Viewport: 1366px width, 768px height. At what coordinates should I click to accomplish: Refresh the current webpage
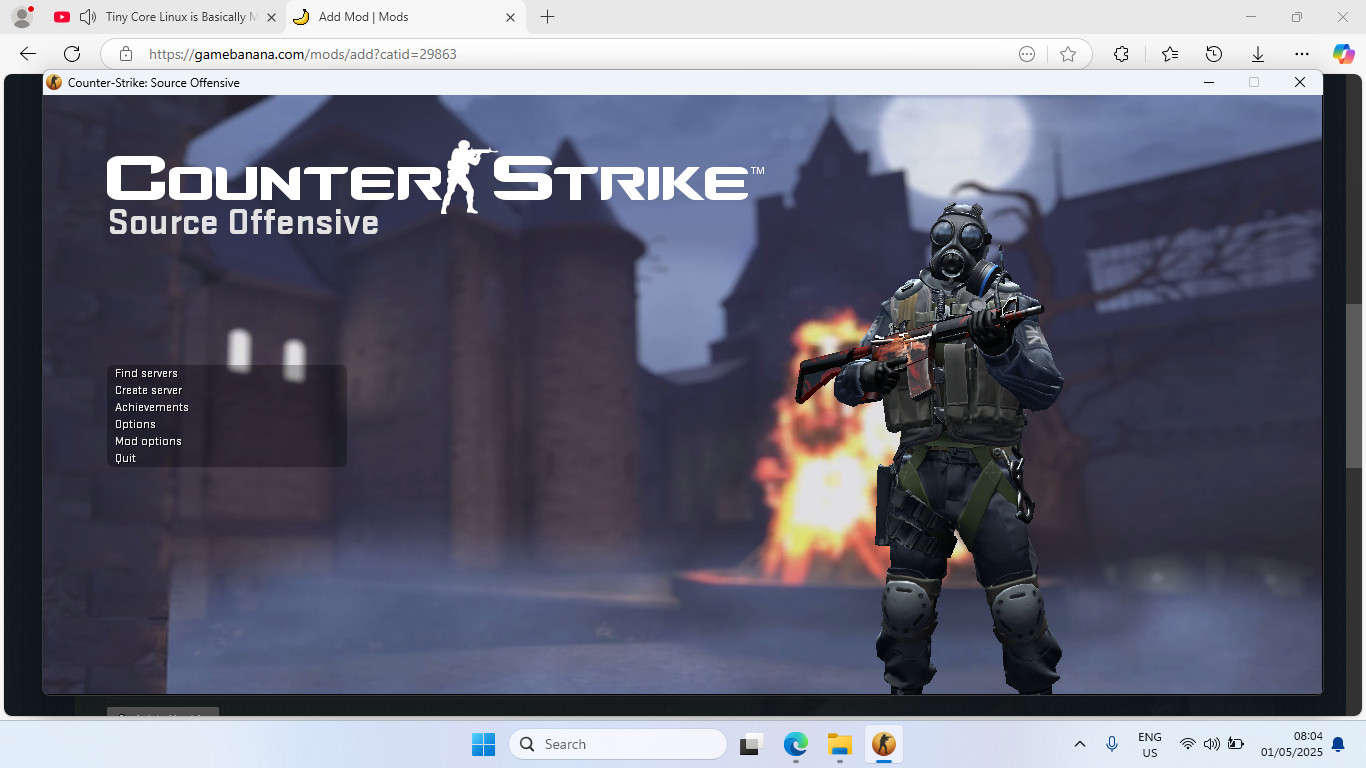pyautogui.click(x=70, y=54)
